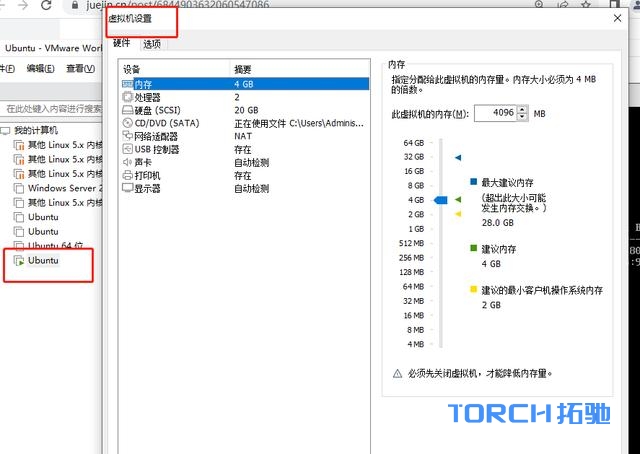The image size is (640, 454).
Task: Select the display (显示器) monitor icon
Action: tap(127, 188)
